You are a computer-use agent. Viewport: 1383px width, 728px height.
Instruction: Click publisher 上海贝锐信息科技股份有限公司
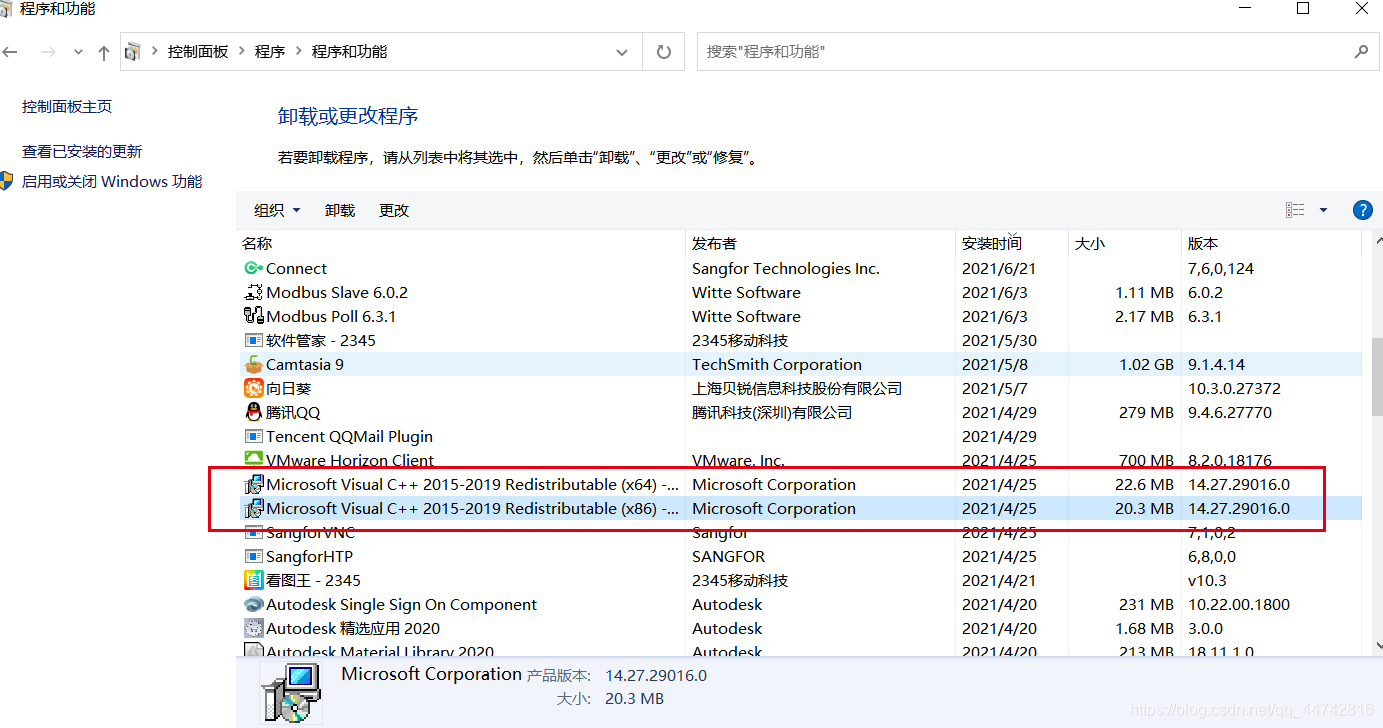pos(797,388)
